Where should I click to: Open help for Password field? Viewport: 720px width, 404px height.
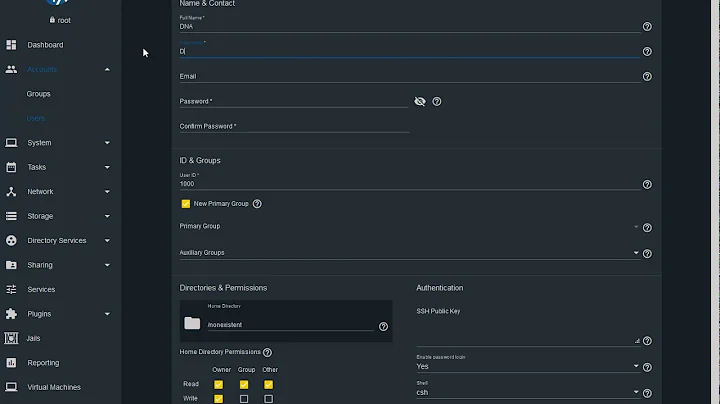tap(437, 101)
